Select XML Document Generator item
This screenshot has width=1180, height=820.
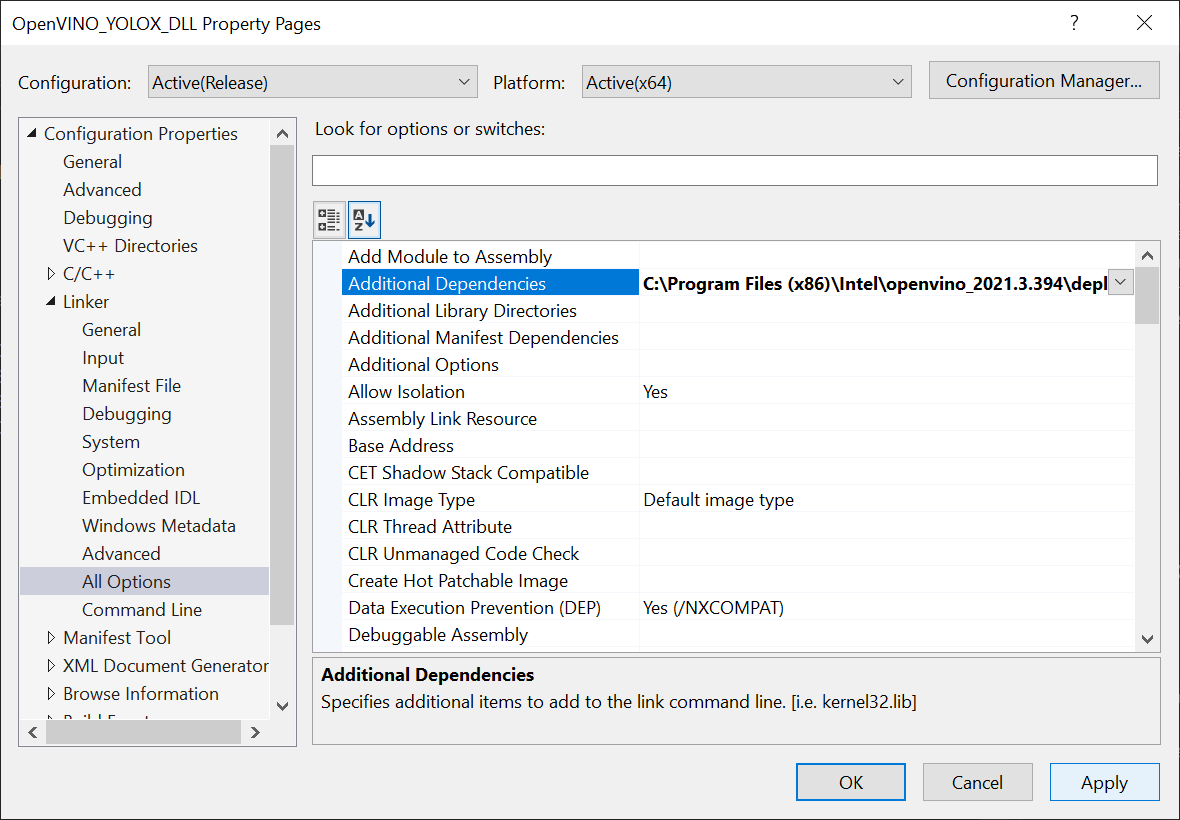click(x=166, y=665)
